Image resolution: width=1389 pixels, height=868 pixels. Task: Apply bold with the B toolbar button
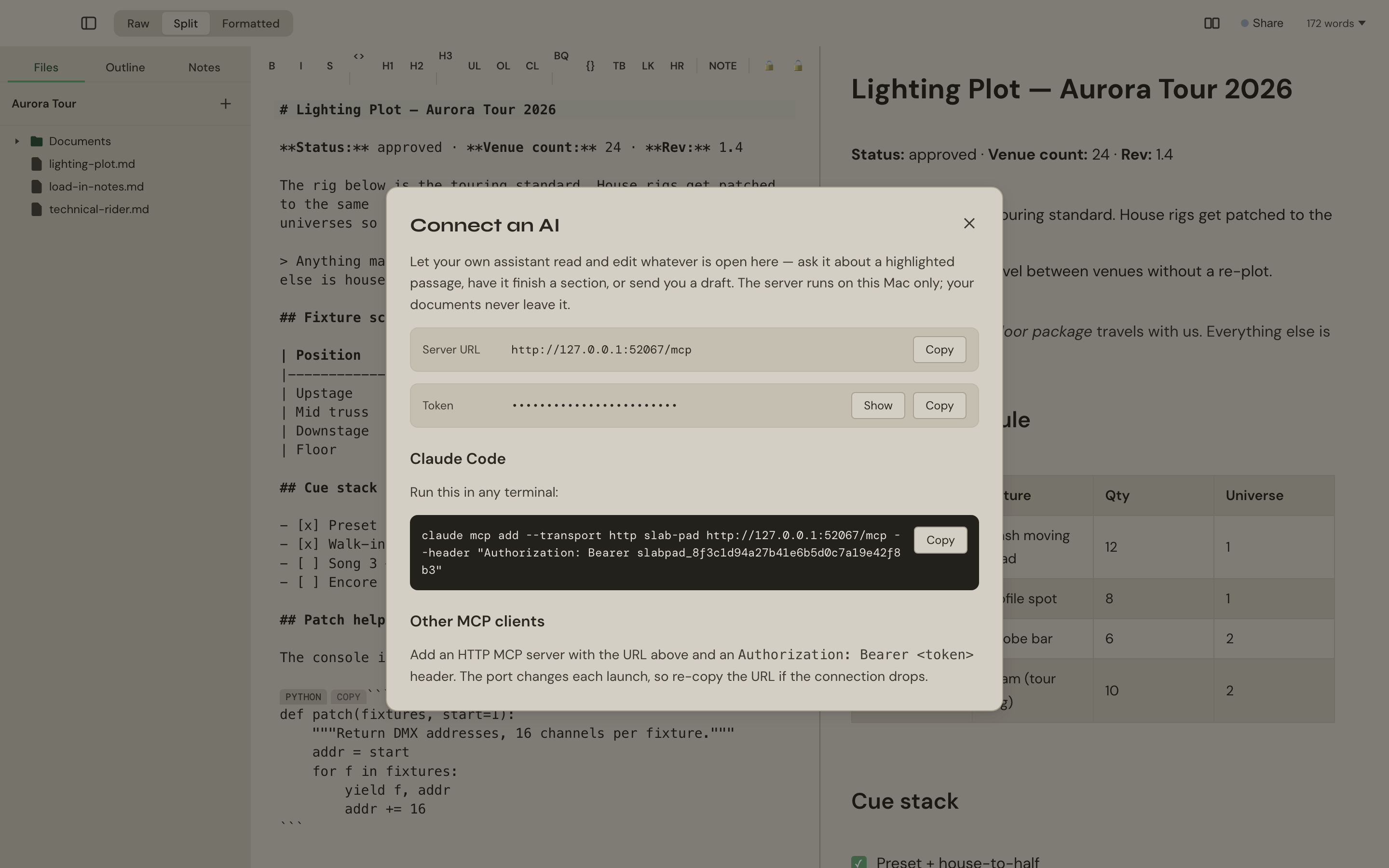click(x=272, y=66)
